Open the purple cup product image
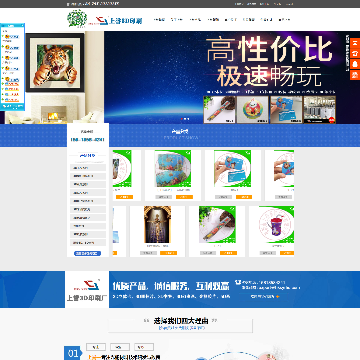Image resolution: width=360 pixels, height=360 pixels. pos(277,224)
